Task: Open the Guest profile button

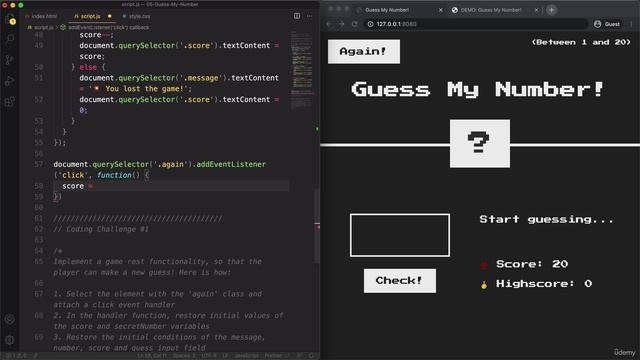Action: (607, 24)
